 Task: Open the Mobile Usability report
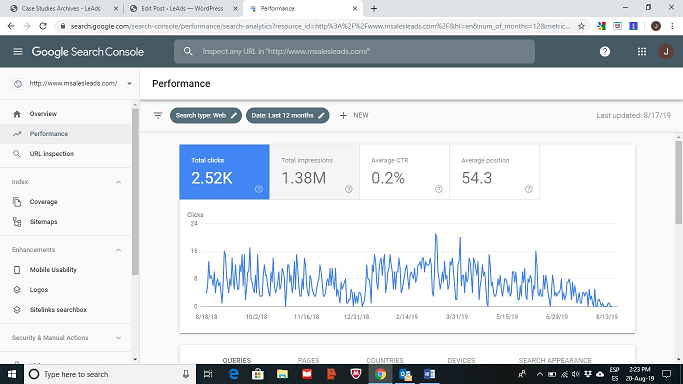tap(65, 269)
